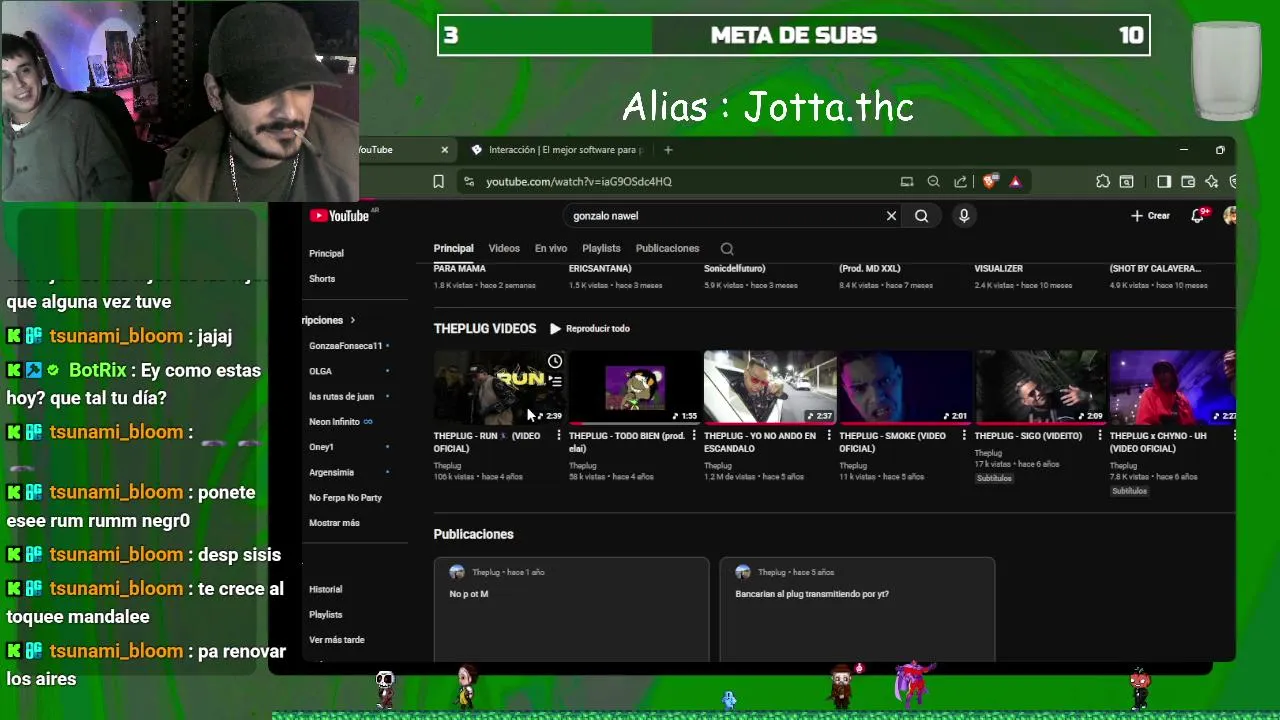Open the THEPLUG x CHYNO - UH thumbnail
The width and height of the screenshot is (1280, 720).
(1173, 387)
